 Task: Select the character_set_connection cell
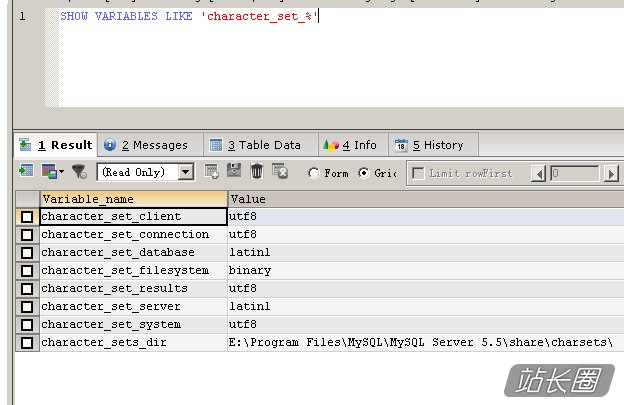click(134, 234)
